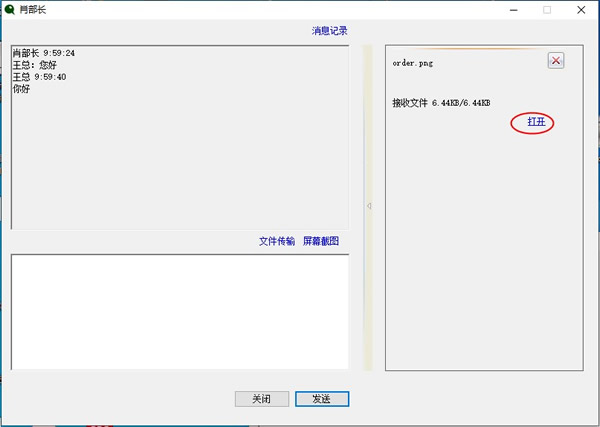The image size is (600, 427).
Task: Click the 王总: 您好 message line
Action: tap(35, 65)
